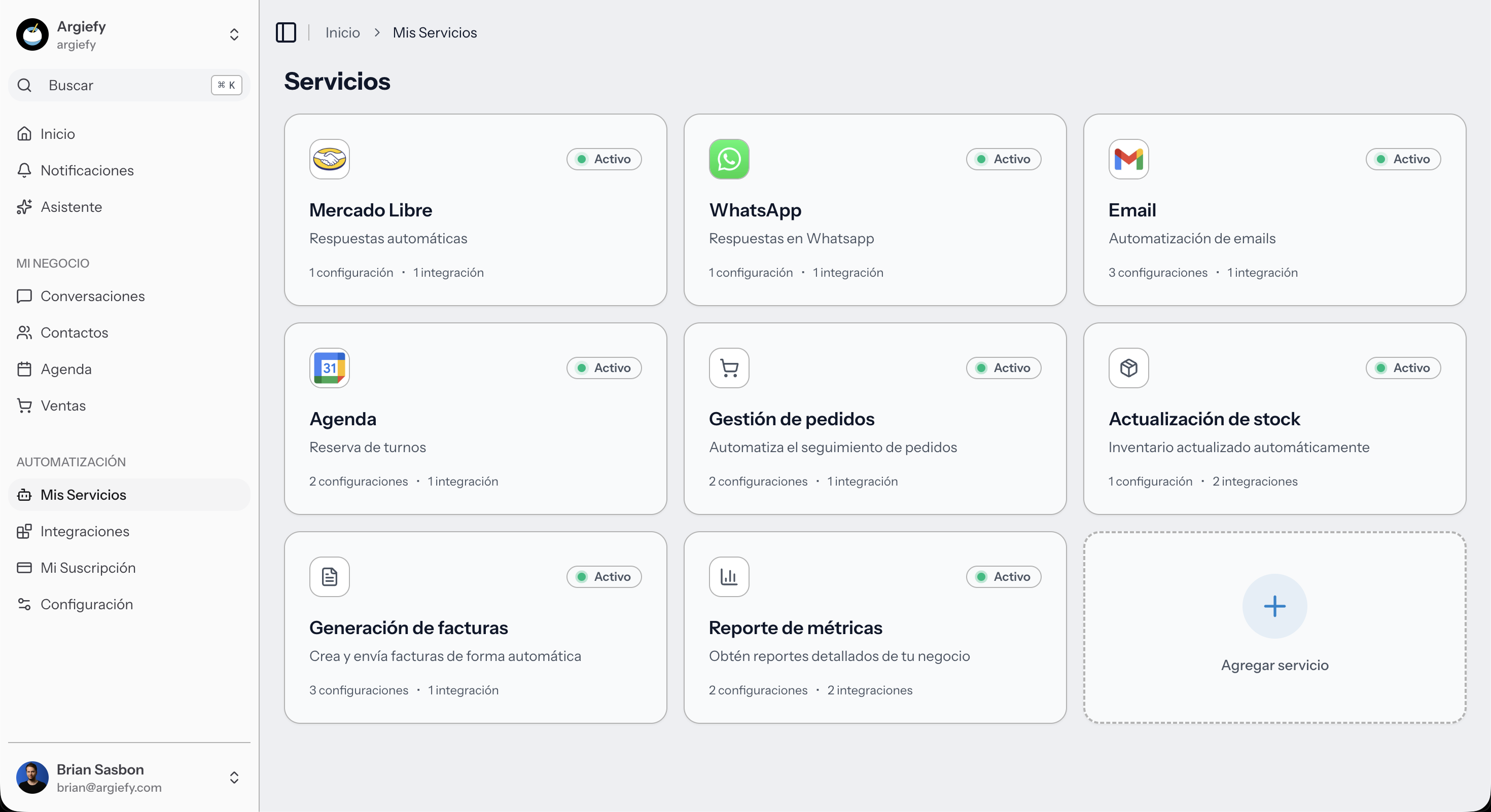Toggle the Activo badge on Email card
The height and width of the screenshot is (812, 1491).
tap(1402, 159)
